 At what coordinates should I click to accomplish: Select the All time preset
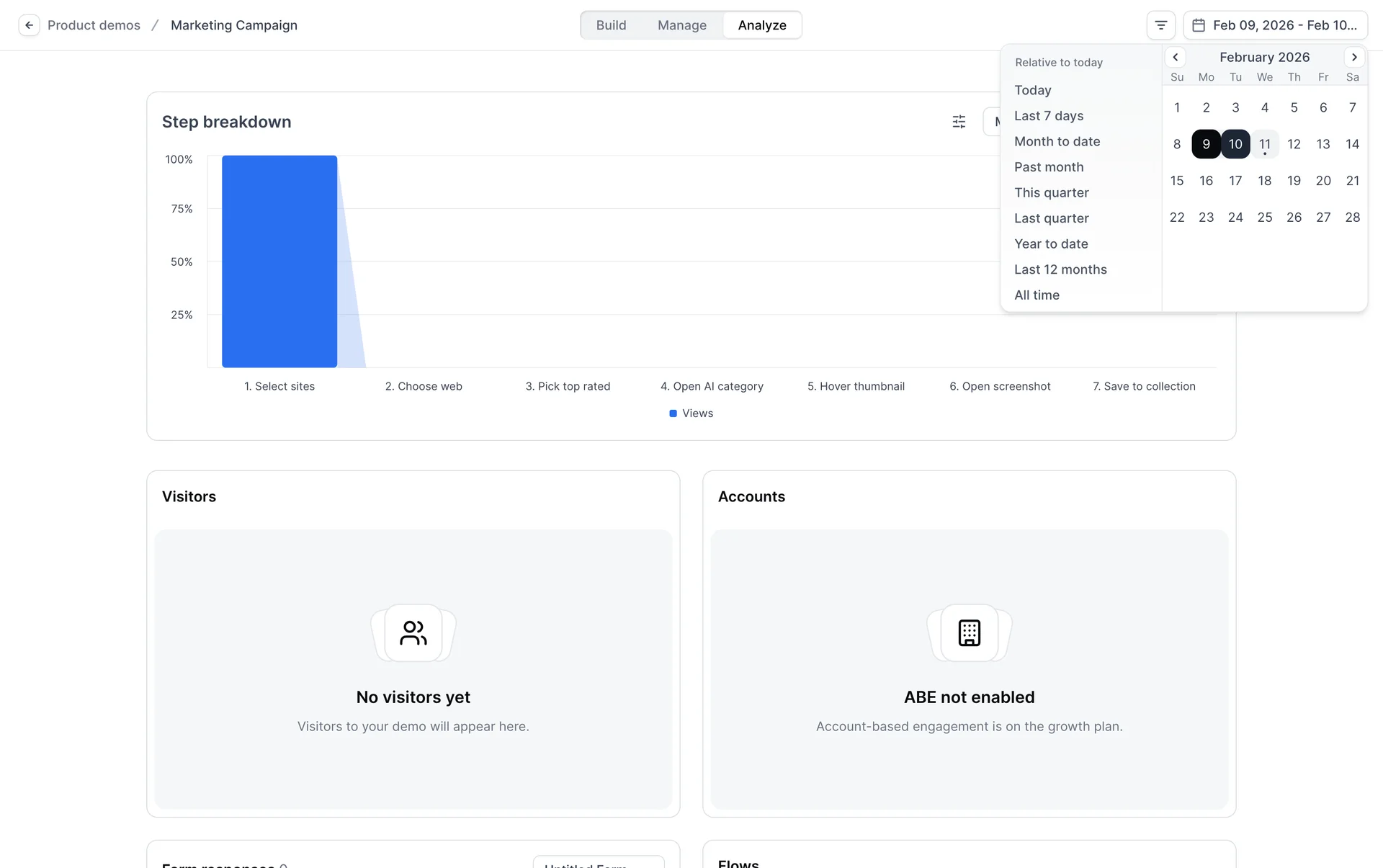click(1037, 295)
